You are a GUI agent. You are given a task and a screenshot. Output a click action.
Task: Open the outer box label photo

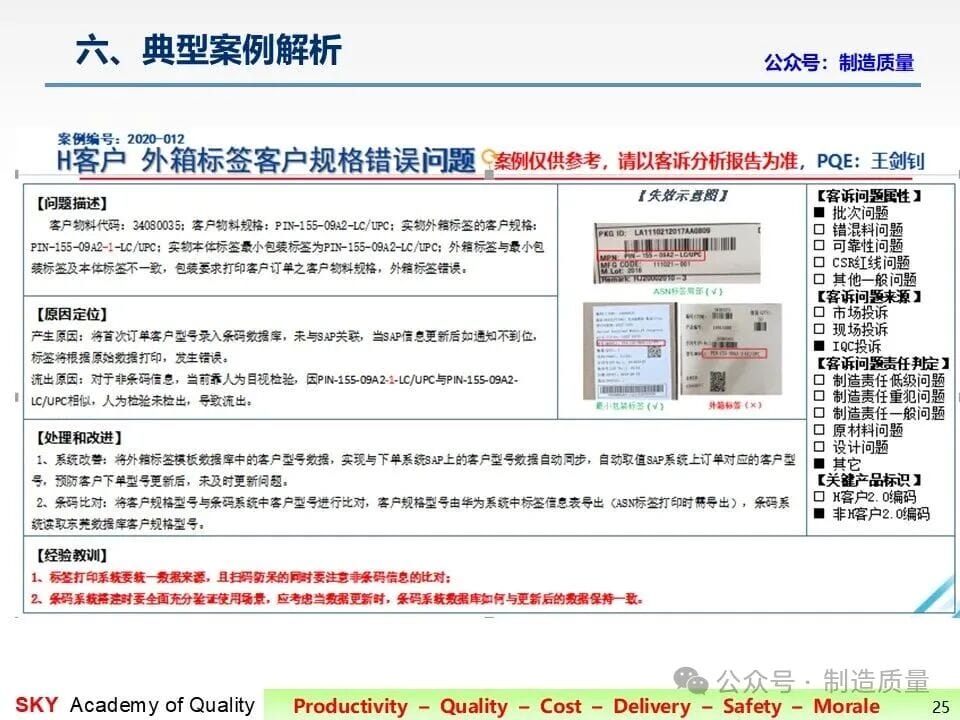(731, 351)
